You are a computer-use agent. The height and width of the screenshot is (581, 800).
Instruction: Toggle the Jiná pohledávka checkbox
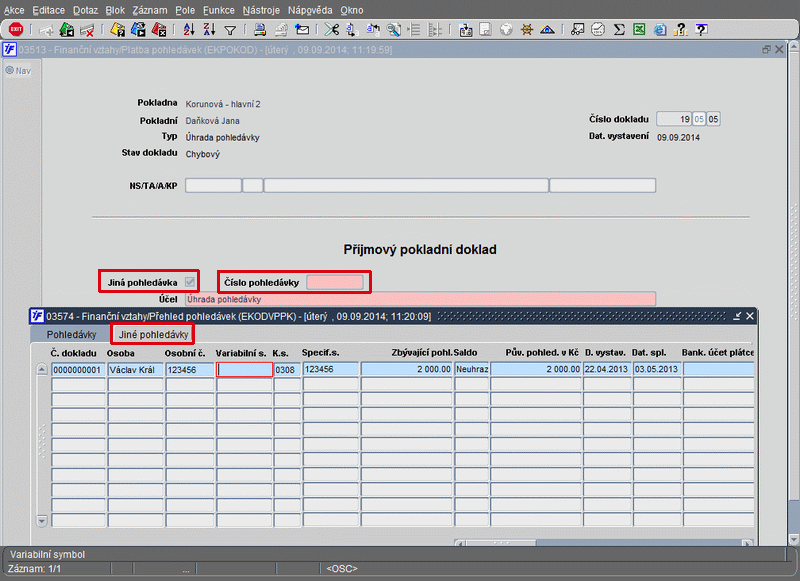[x=190, y=282]
